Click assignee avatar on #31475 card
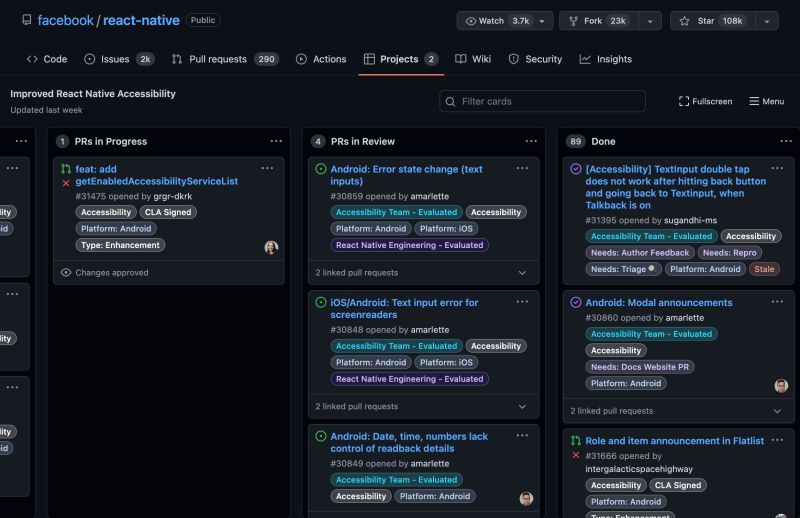This screenshot has height=518, width=800. click(x=271, y=248)
